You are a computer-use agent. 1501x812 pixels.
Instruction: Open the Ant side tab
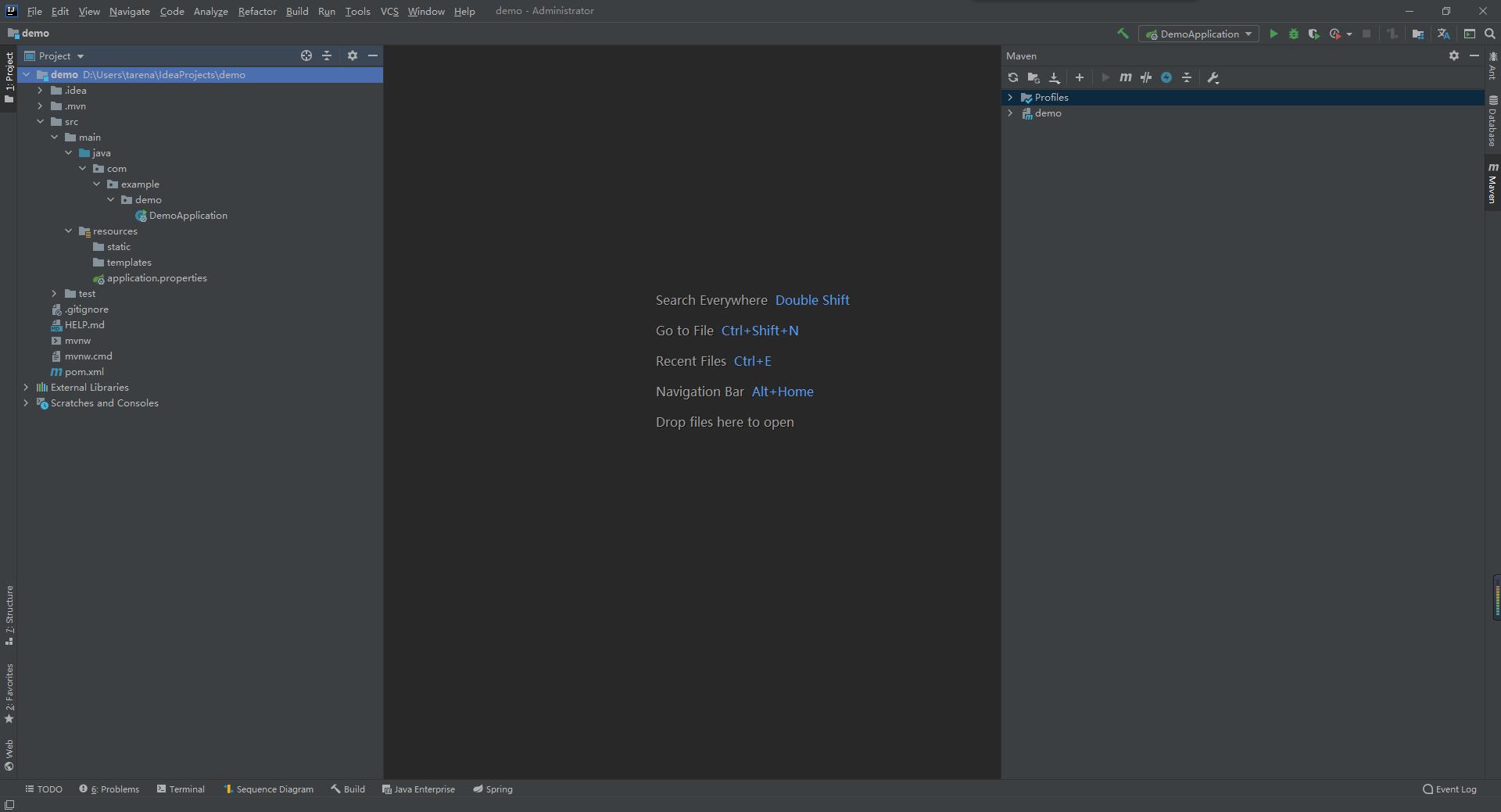(1492, 66)
